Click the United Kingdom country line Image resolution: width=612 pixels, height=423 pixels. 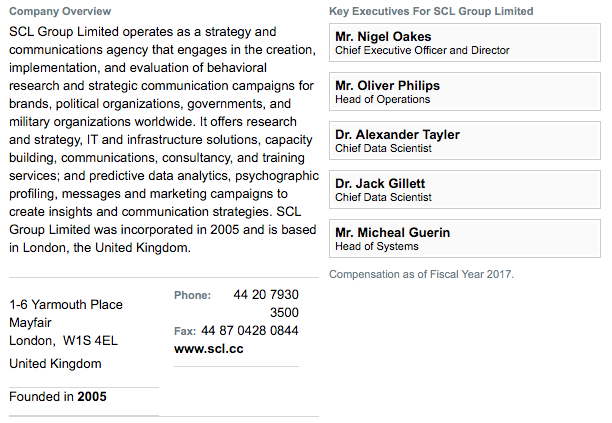pos(55,364)
